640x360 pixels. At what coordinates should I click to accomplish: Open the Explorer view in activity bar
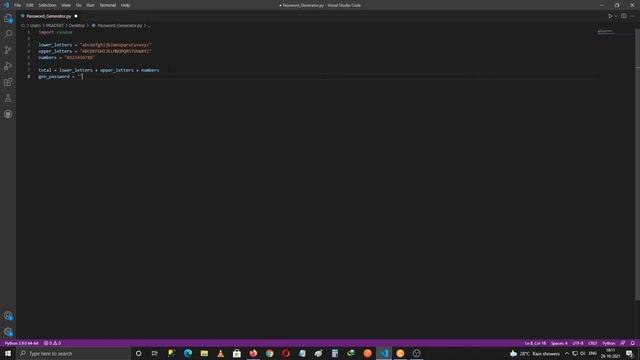point(8,18)
